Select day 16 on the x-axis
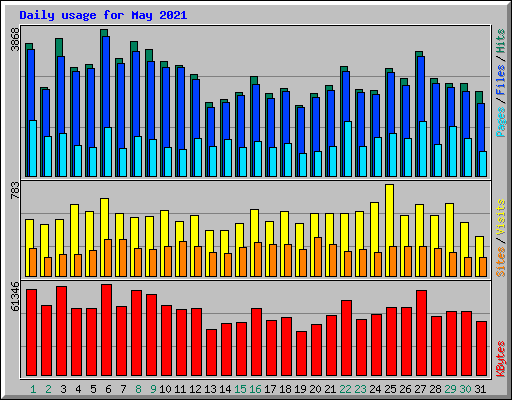Image resolution: width=512 pixels, height=400 pixels. tap(255, 389)
